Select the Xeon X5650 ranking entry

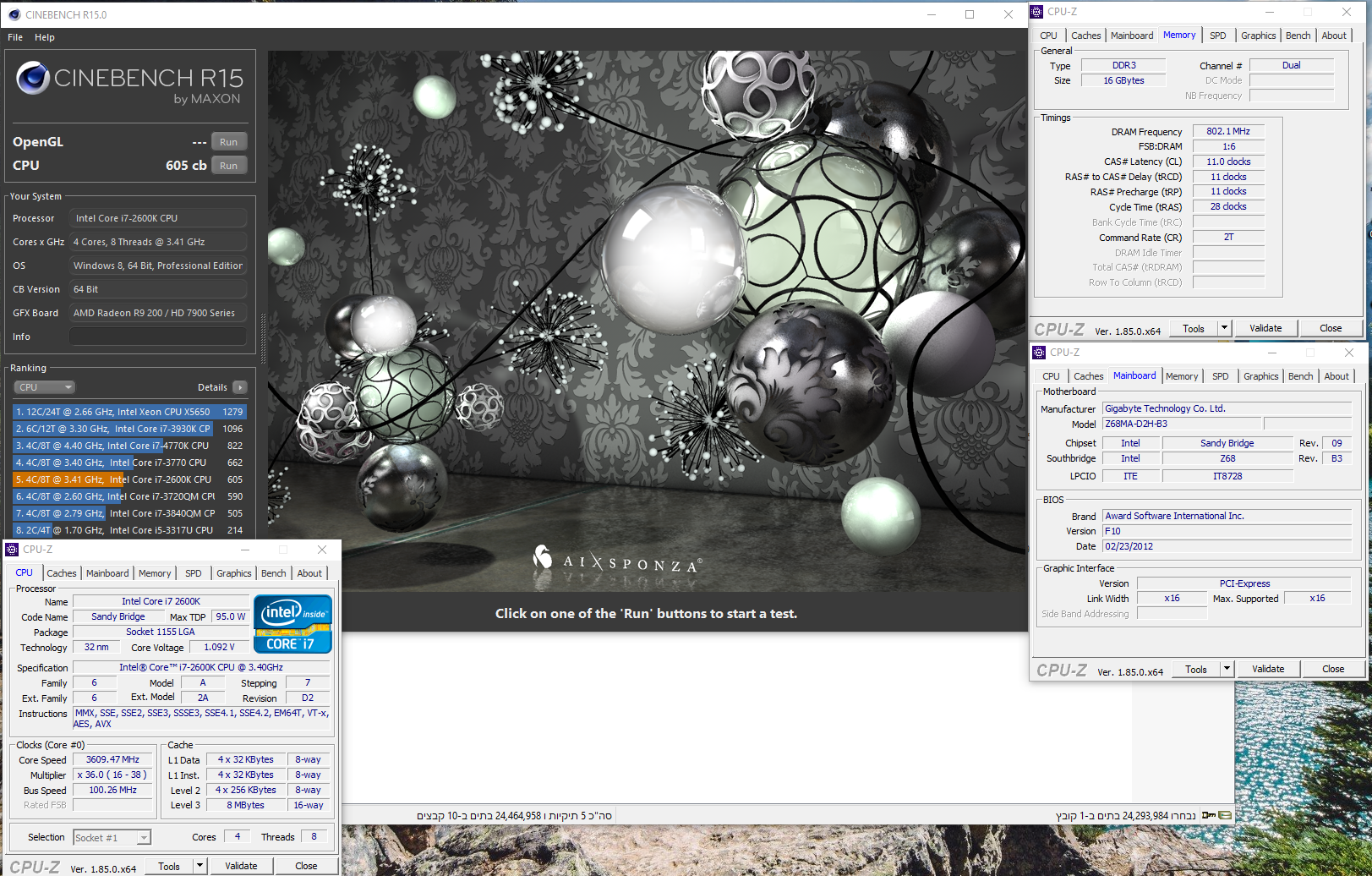129,412
